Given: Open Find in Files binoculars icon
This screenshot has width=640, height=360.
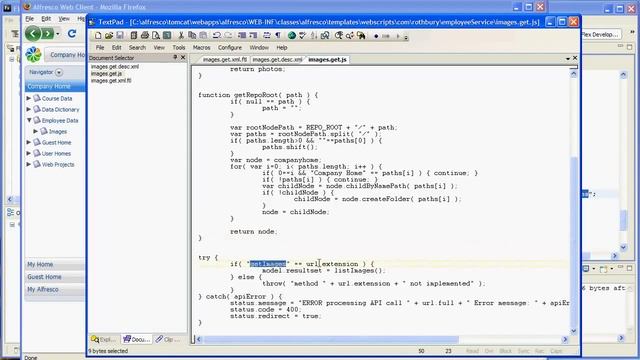Looking at the screenshot, I should tap(361, 36).
